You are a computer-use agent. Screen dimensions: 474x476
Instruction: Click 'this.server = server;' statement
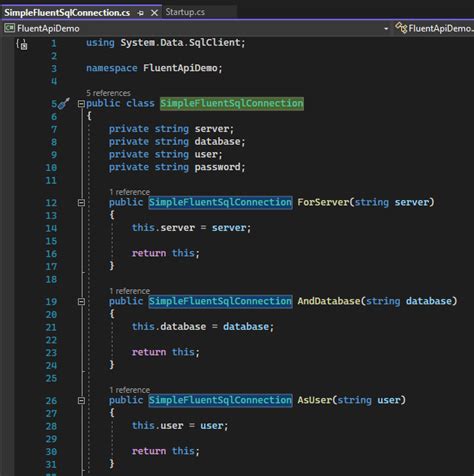pos(191,228)
